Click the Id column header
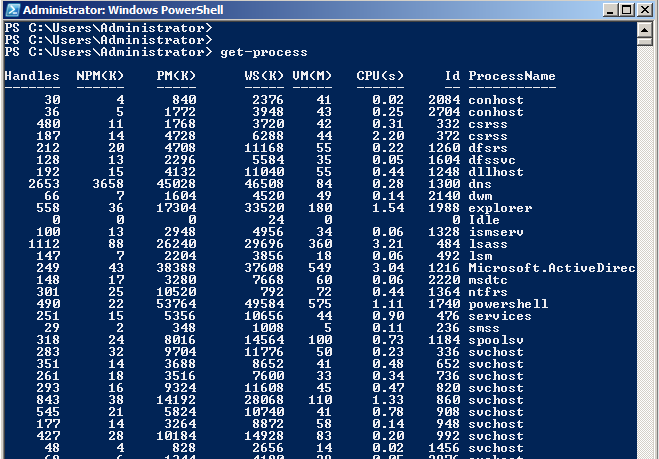Viewport: 659px width, 459px height. pyautogui.click(x=453, y=76)
